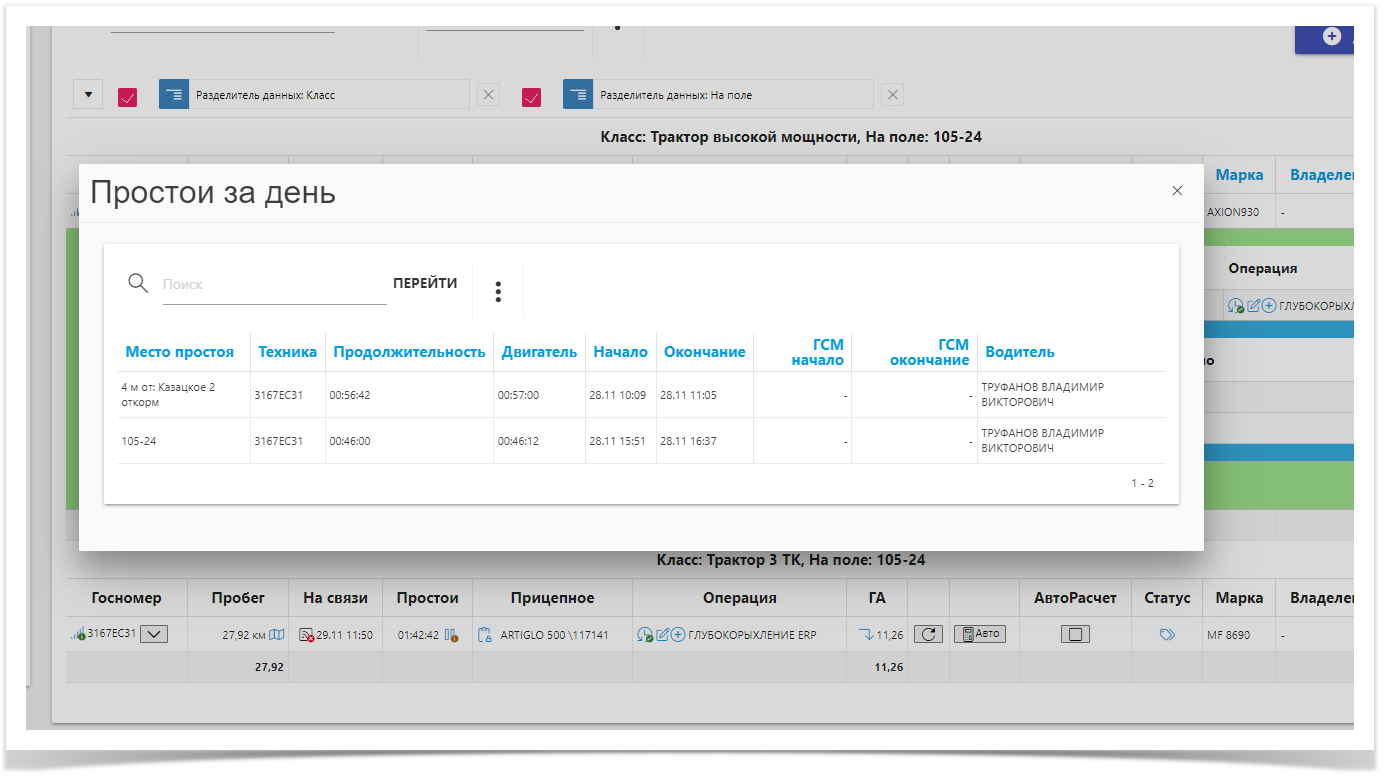The height and width of the screenshot is (779, 1388).
Task: Sort by the Продолжительность column header
Action: point(409,352)
